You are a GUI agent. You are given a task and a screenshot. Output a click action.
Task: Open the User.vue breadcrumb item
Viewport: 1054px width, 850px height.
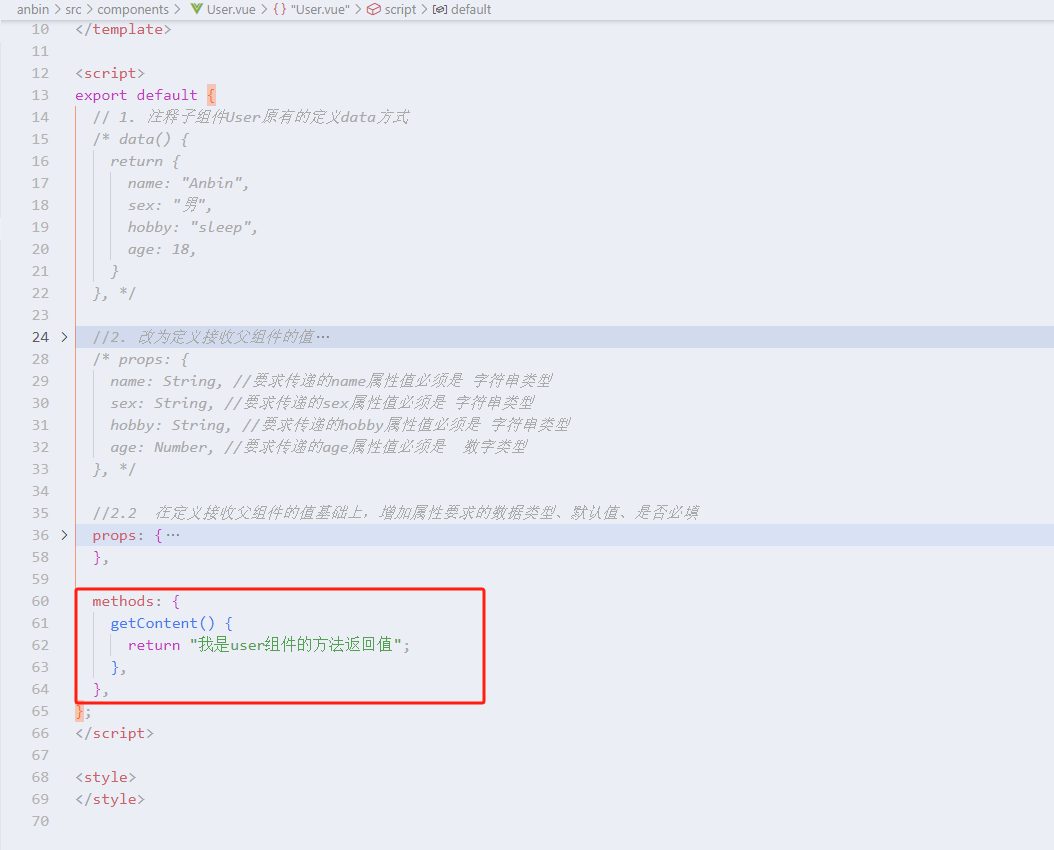pyautogui.click(x=231, y=9)
